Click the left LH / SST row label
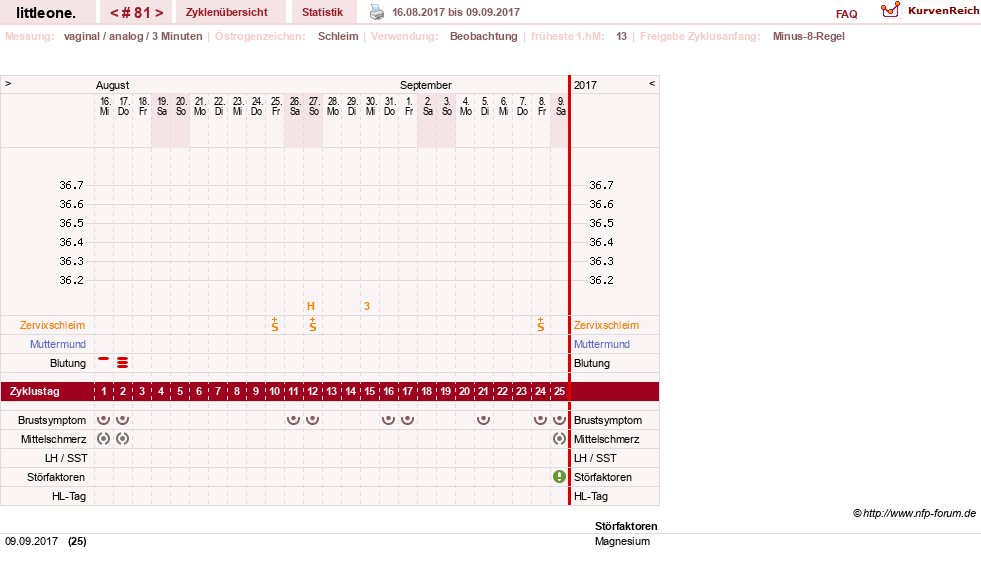The height and width of the screenshot is (565, 981). coord(66,458)
